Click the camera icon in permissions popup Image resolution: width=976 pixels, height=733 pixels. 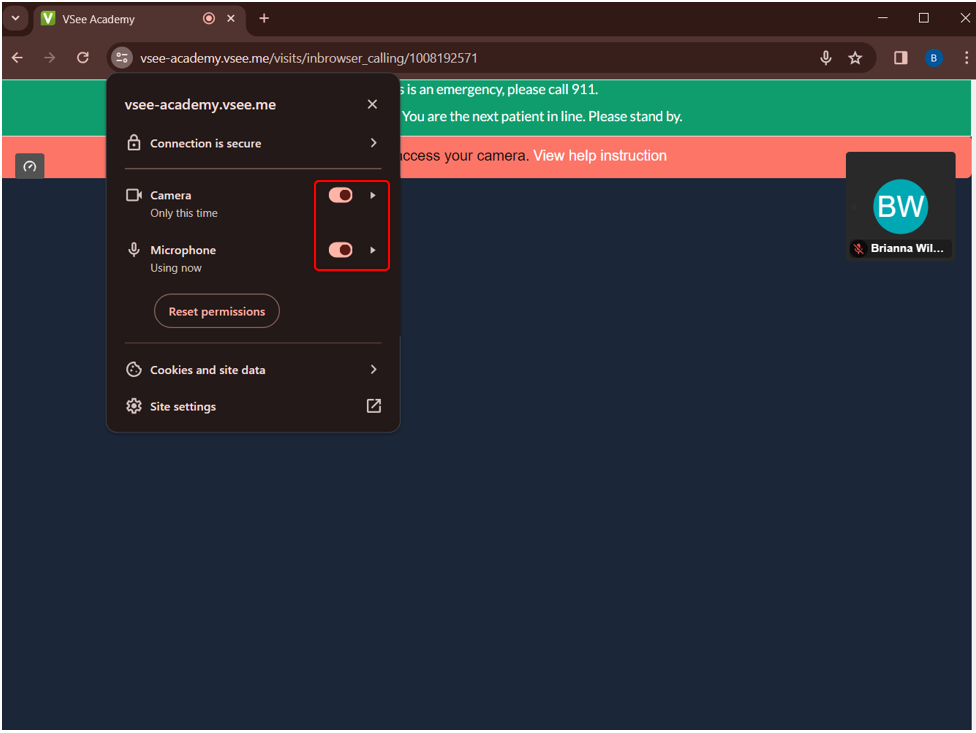[x=134, y=195]
